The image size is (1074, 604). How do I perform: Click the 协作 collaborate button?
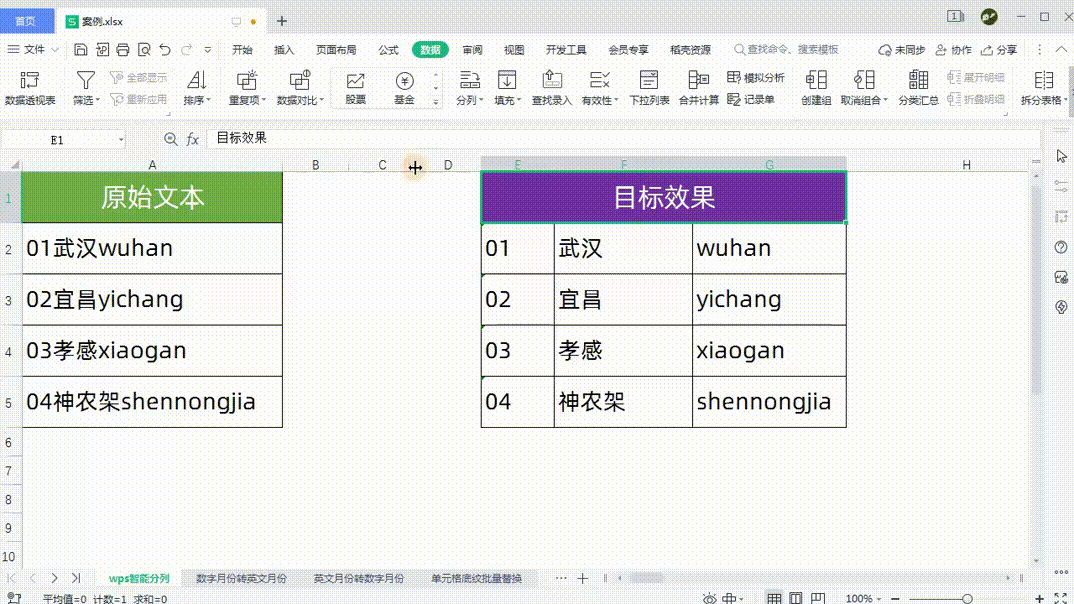click(953, 49)
